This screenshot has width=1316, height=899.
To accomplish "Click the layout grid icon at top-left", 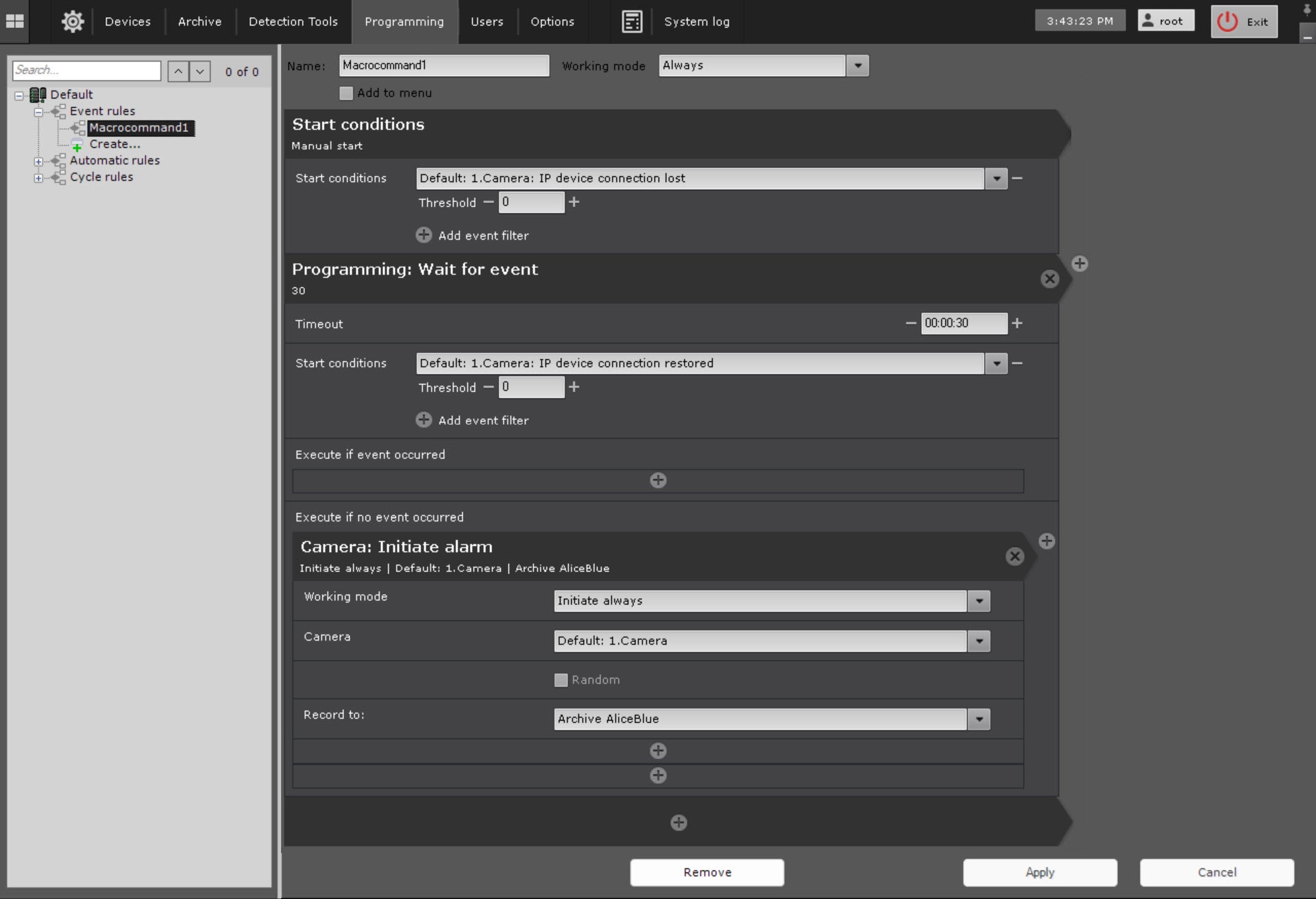I will tap(14, 21).
